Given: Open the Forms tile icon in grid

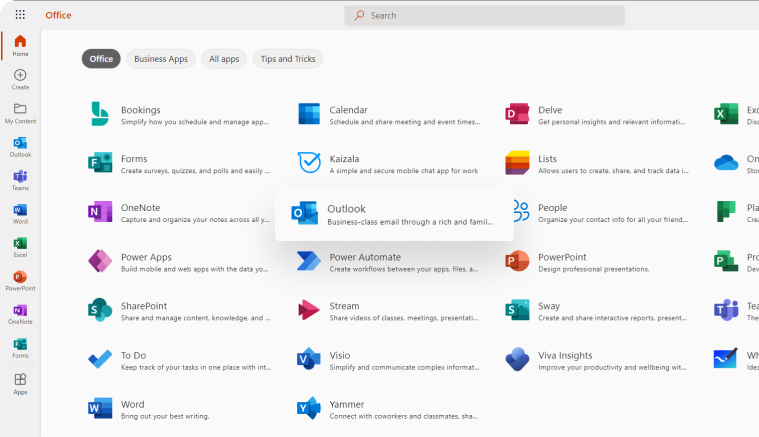Looking at the screenshot, I should click(x=100, y=163).
